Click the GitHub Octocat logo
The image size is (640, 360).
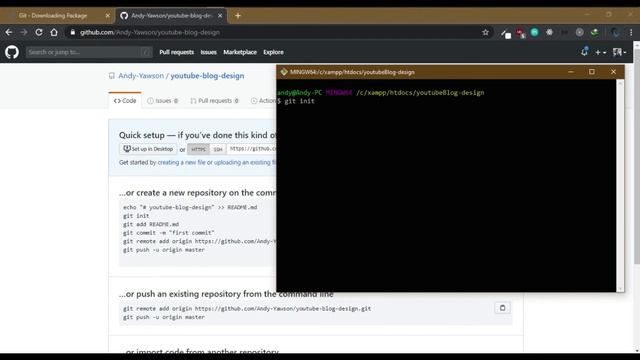[x=12, y=52]
